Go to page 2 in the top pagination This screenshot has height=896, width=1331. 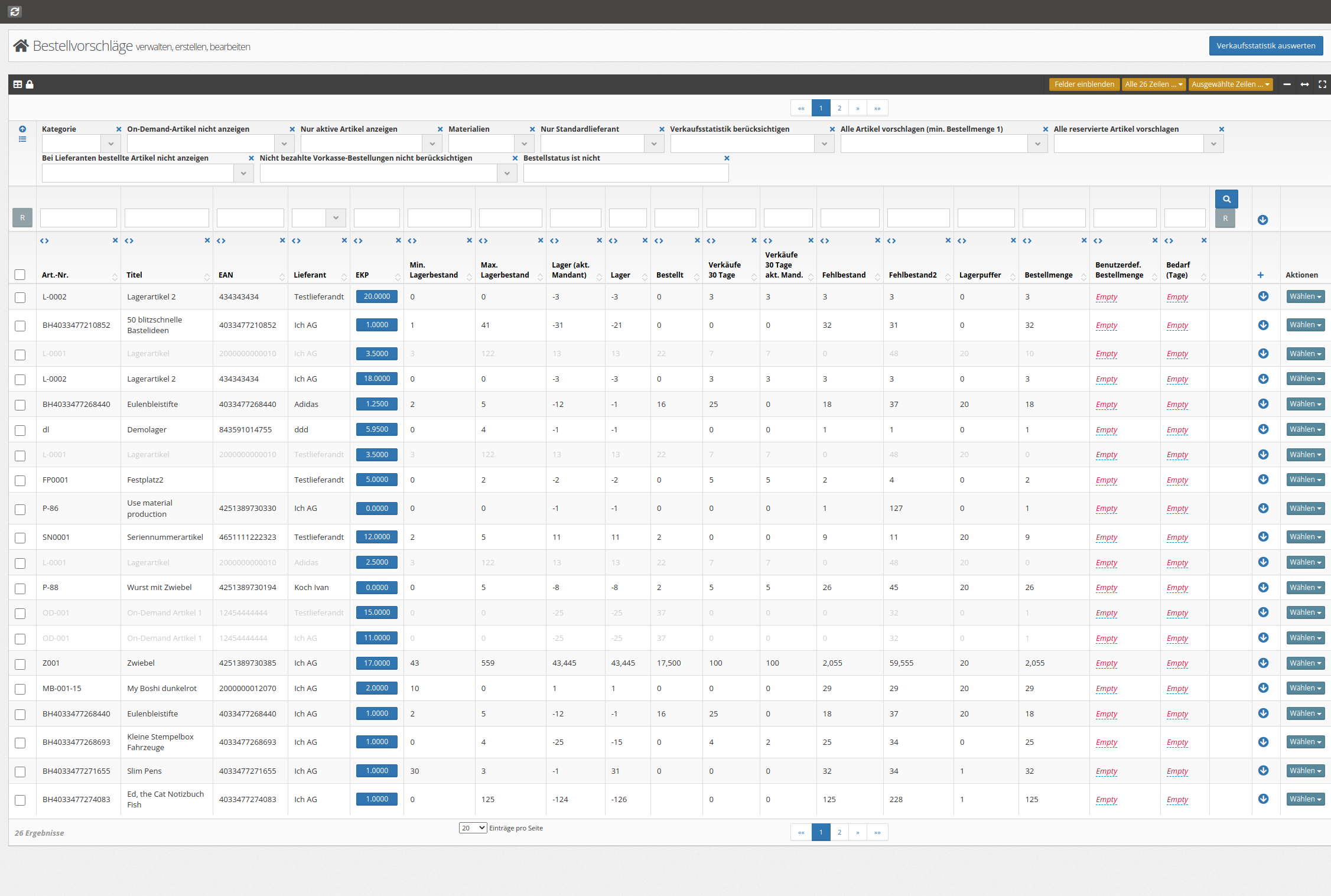(x=839, y=108)
